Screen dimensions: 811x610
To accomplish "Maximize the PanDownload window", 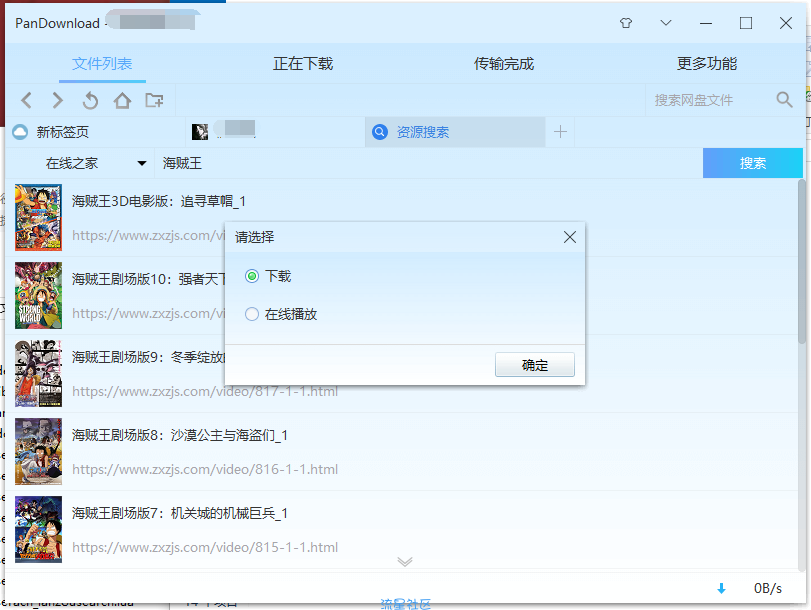I will [x=746, y=23].
